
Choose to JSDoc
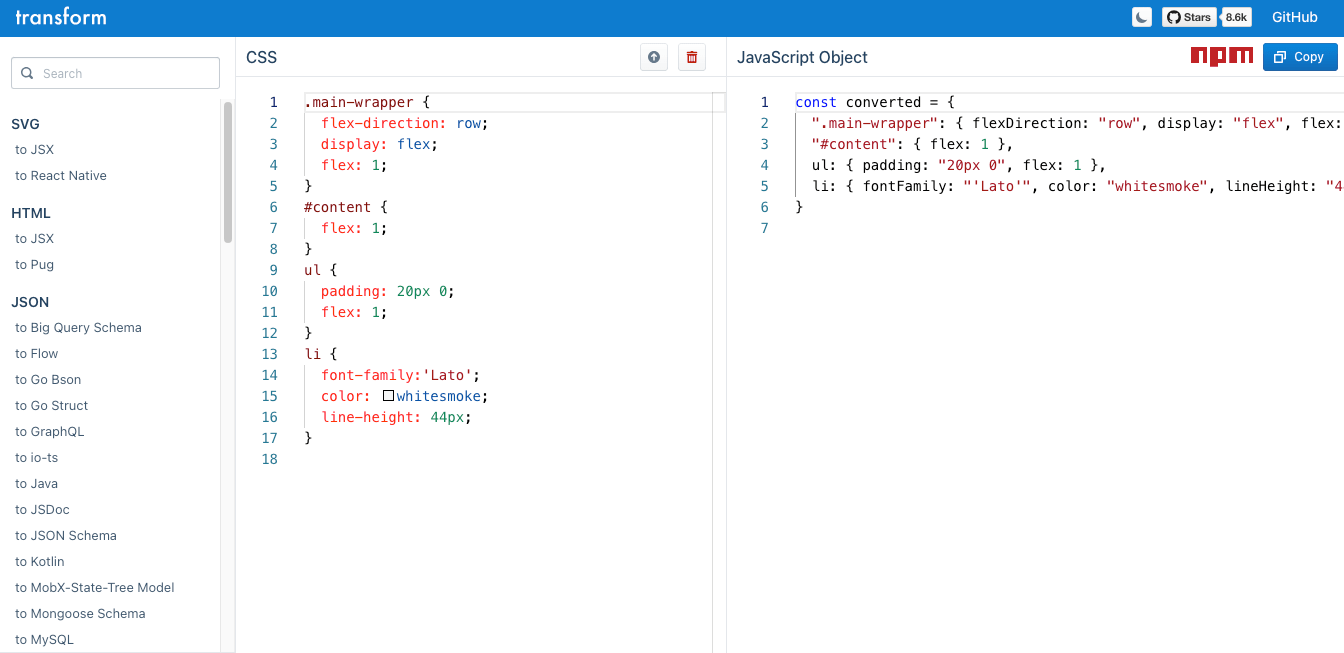tap(42, 510)
